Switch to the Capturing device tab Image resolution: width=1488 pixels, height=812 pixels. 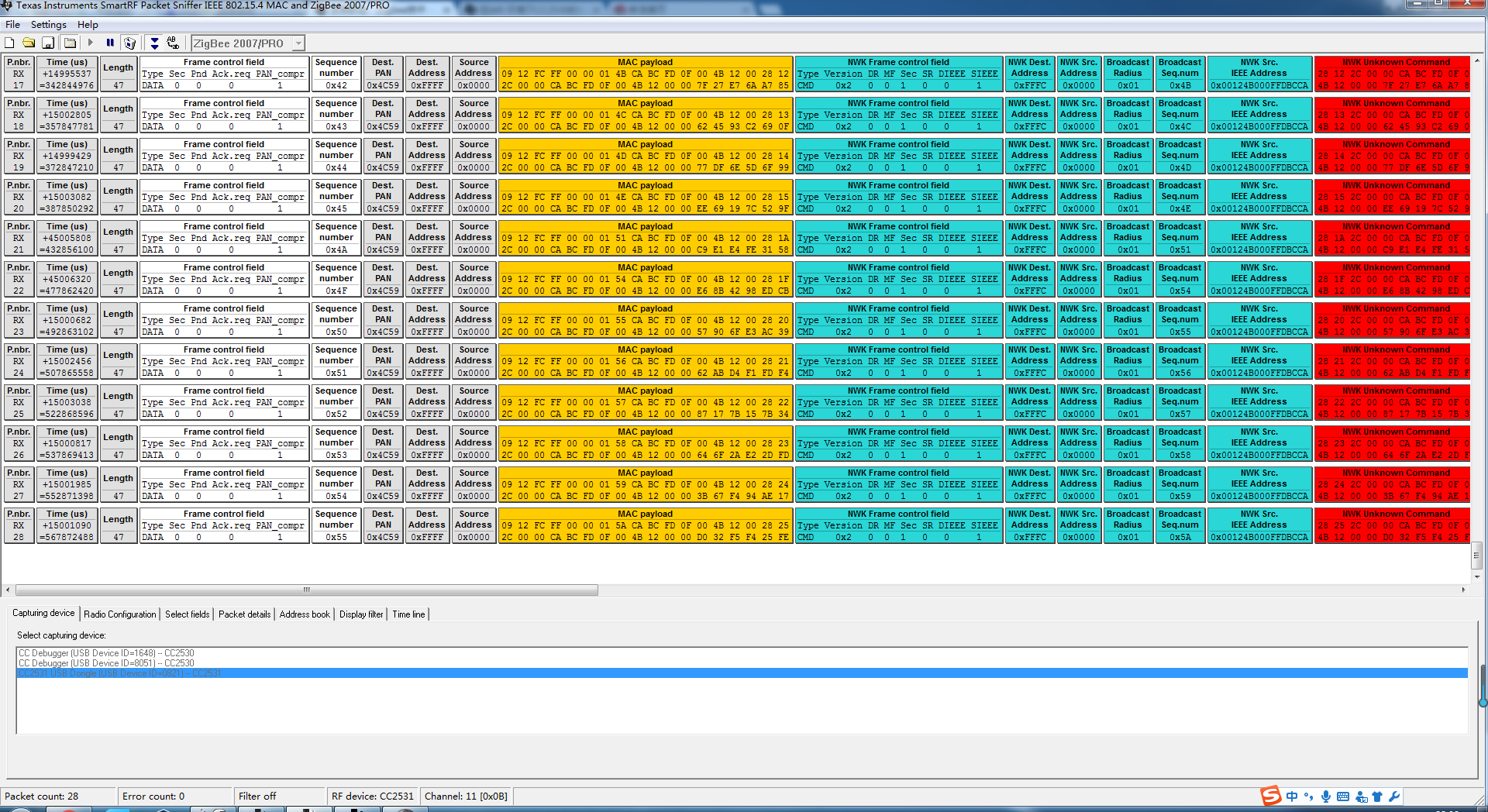(x=43, y=613)
